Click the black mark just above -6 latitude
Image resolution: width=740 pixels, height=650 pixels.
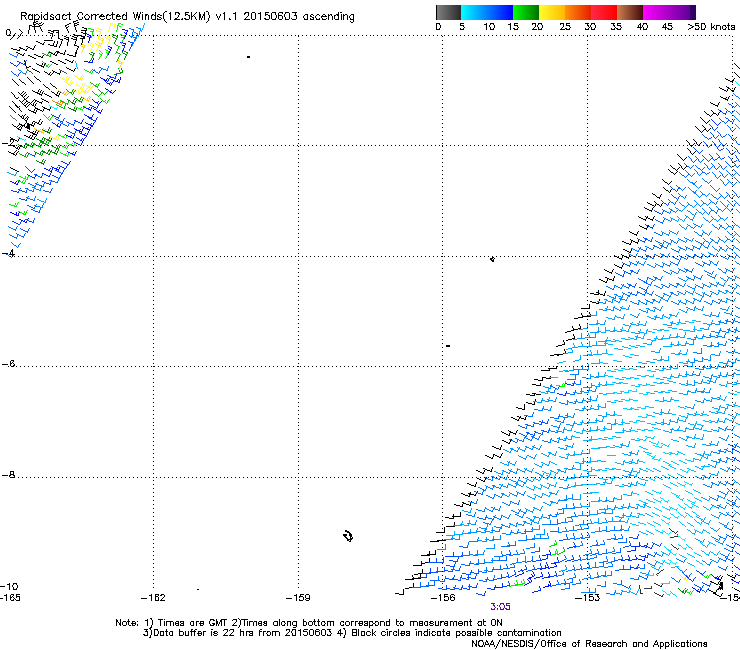click(448, 346)
